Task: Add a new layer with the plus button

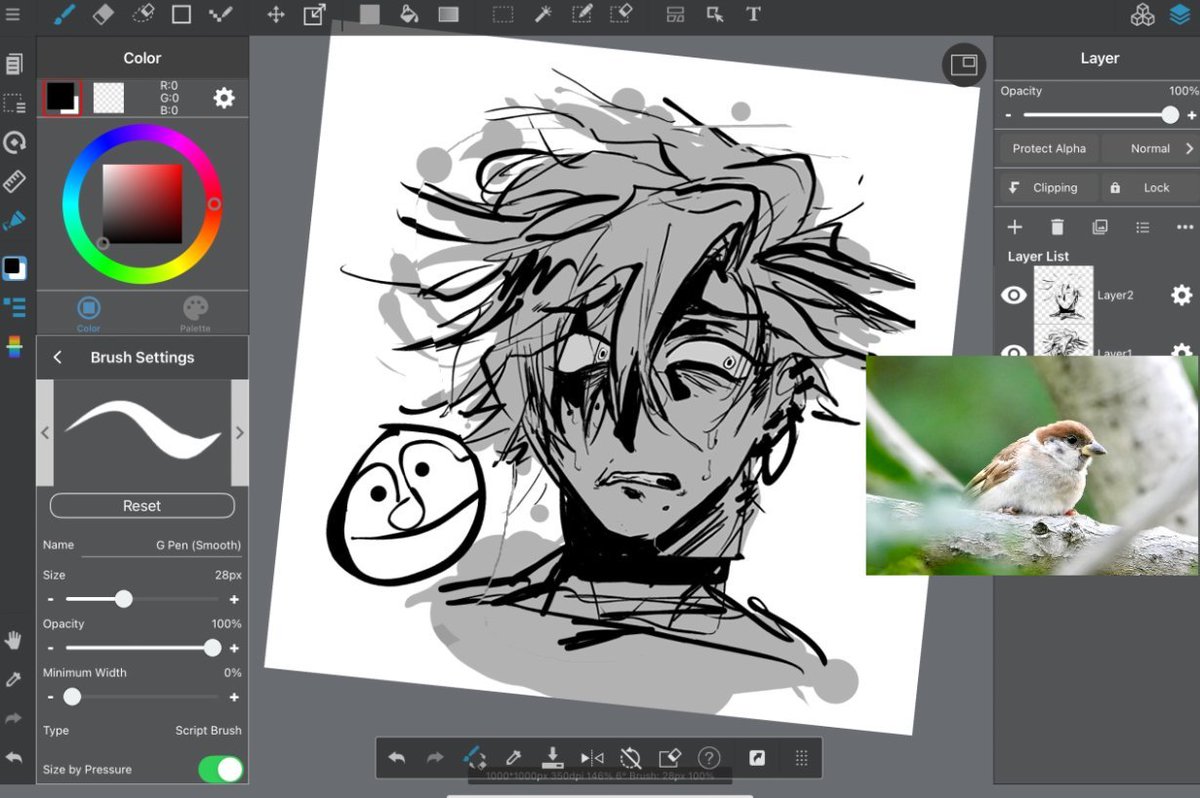Action: point(1014,228)
